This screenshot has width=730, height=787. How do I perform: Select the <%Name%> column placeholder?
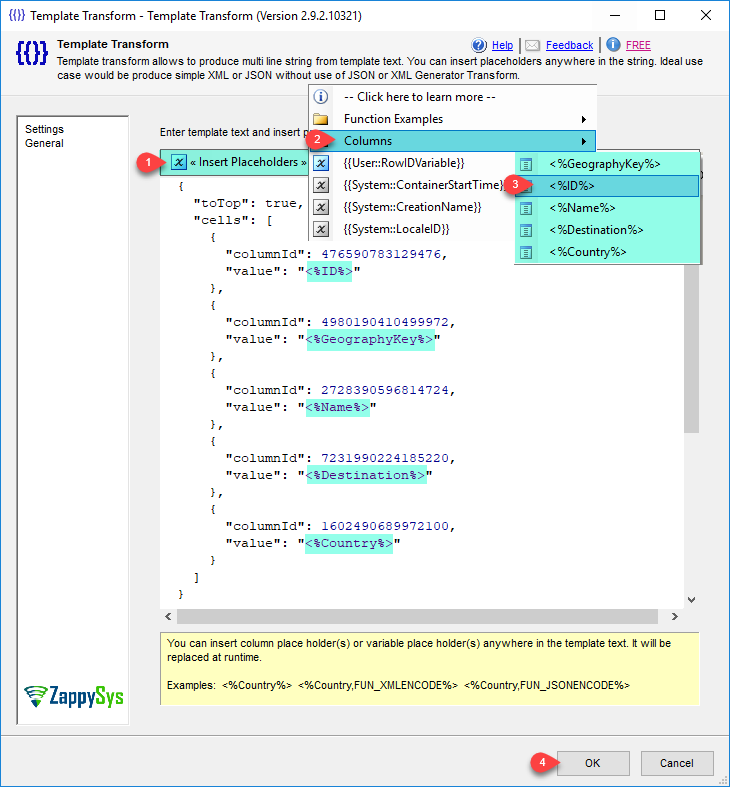[x=607, y=208]
